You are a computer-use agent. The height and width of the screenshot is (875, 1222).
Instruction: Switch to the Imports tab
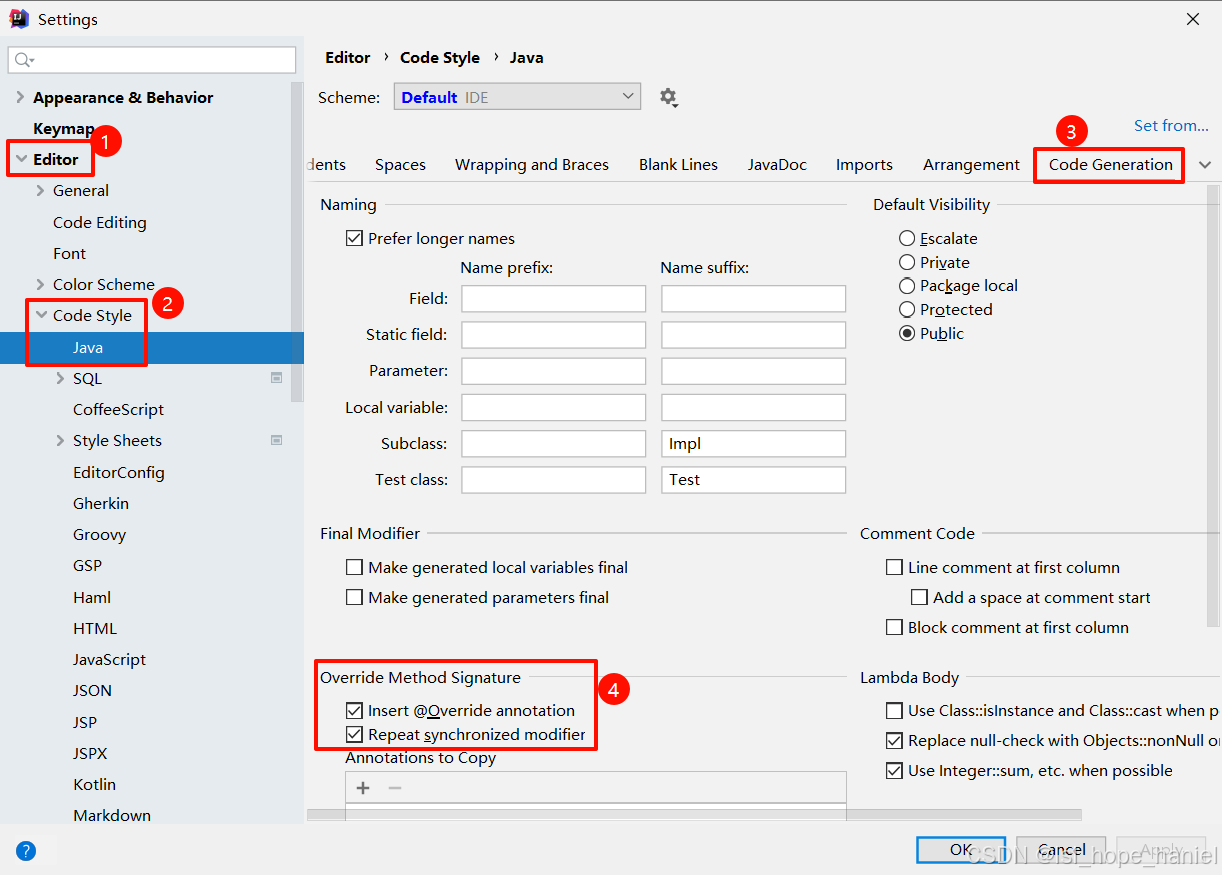(x=864, y=165)
